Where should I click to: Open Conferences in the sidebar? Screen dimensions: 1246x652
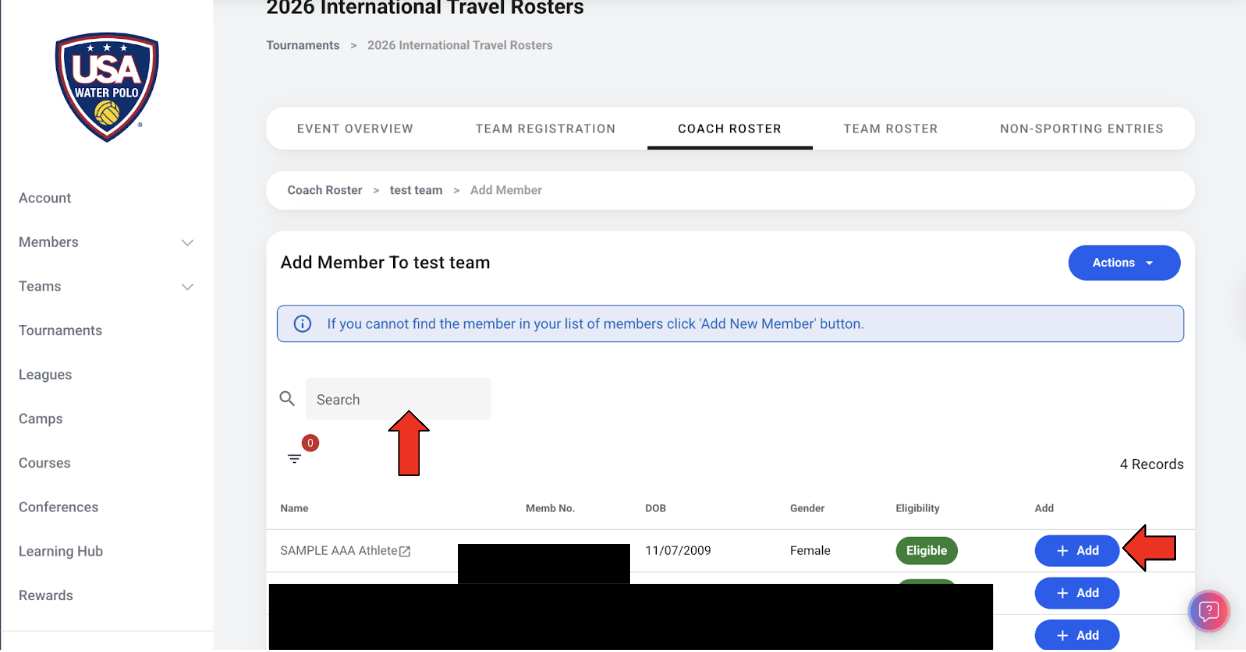(x=58, y=507)
